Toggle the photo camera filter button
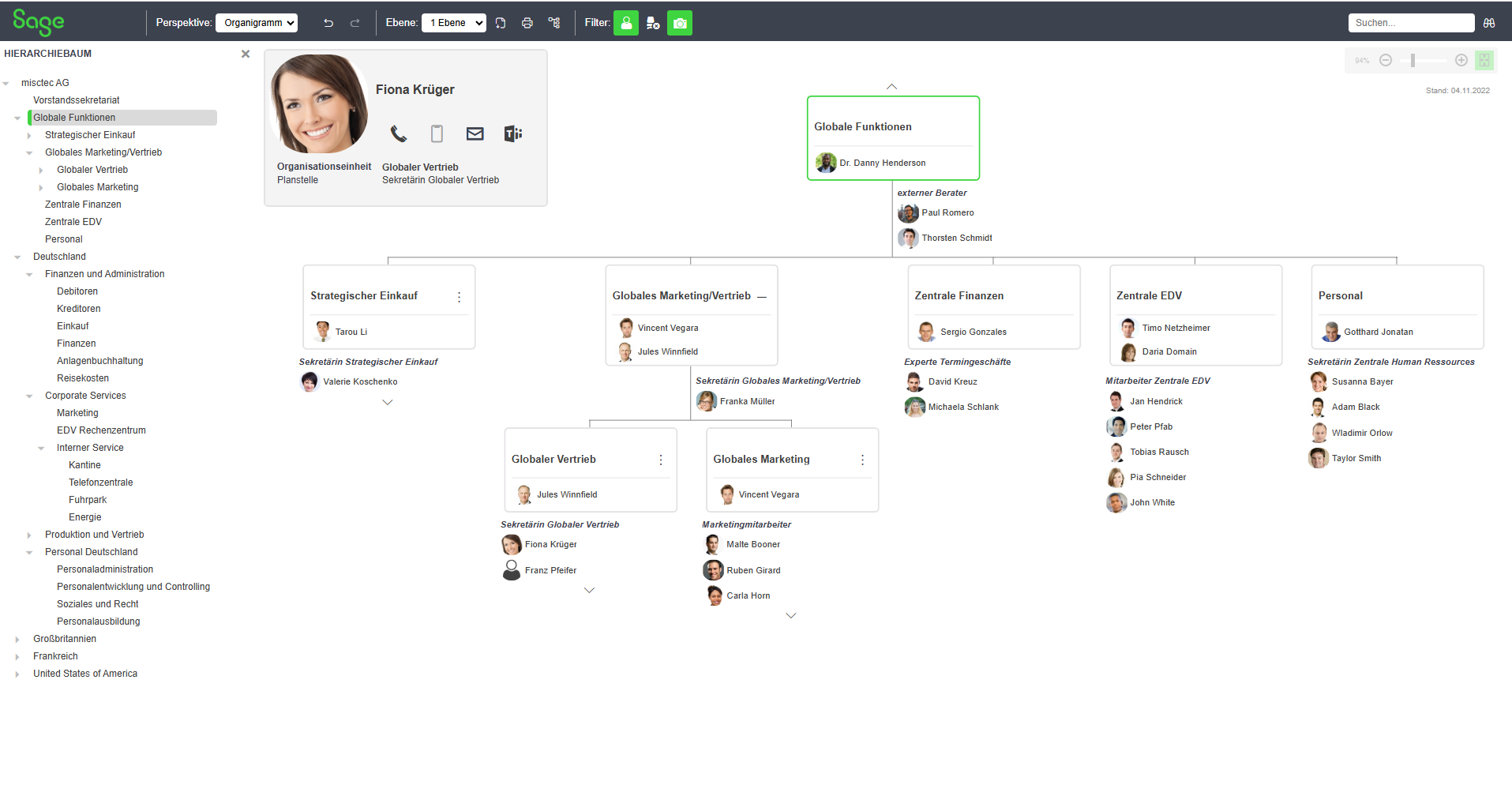Viewport: 1512px width, 785px height. 680,23
